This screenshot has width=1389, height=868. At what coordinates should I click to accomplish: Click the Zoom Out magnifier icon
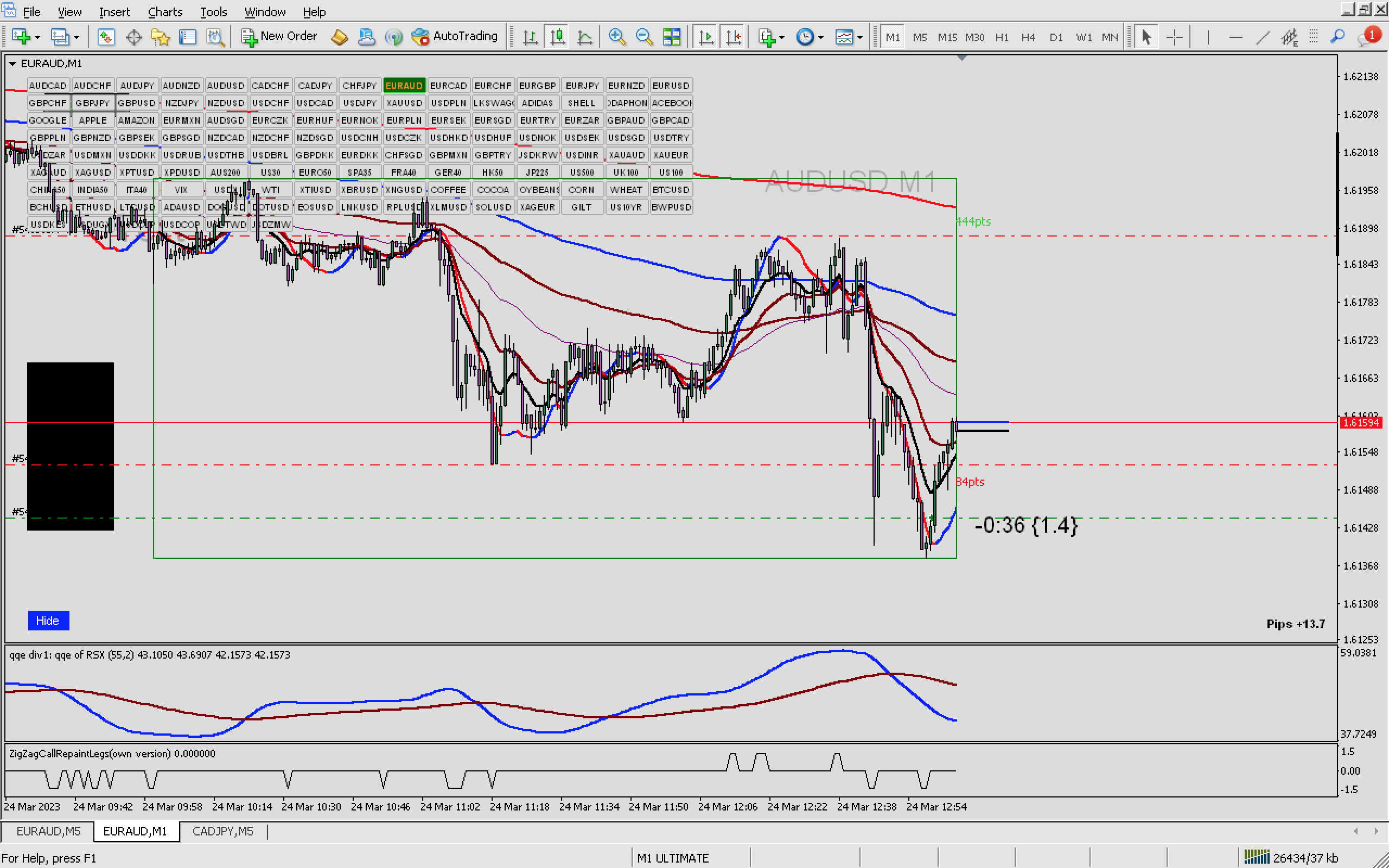644,37
